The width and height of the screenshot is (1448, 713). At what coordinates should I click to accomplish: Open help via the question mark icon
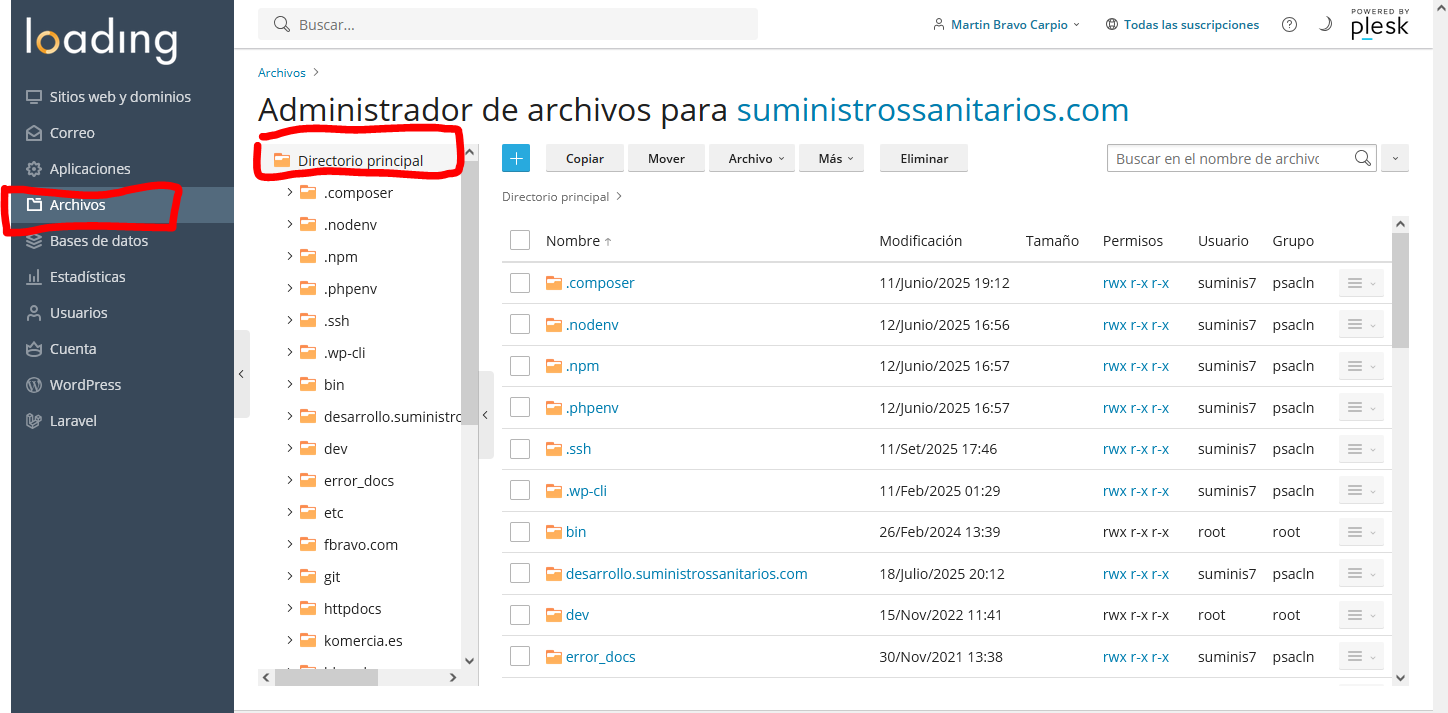pos(1289,24)
